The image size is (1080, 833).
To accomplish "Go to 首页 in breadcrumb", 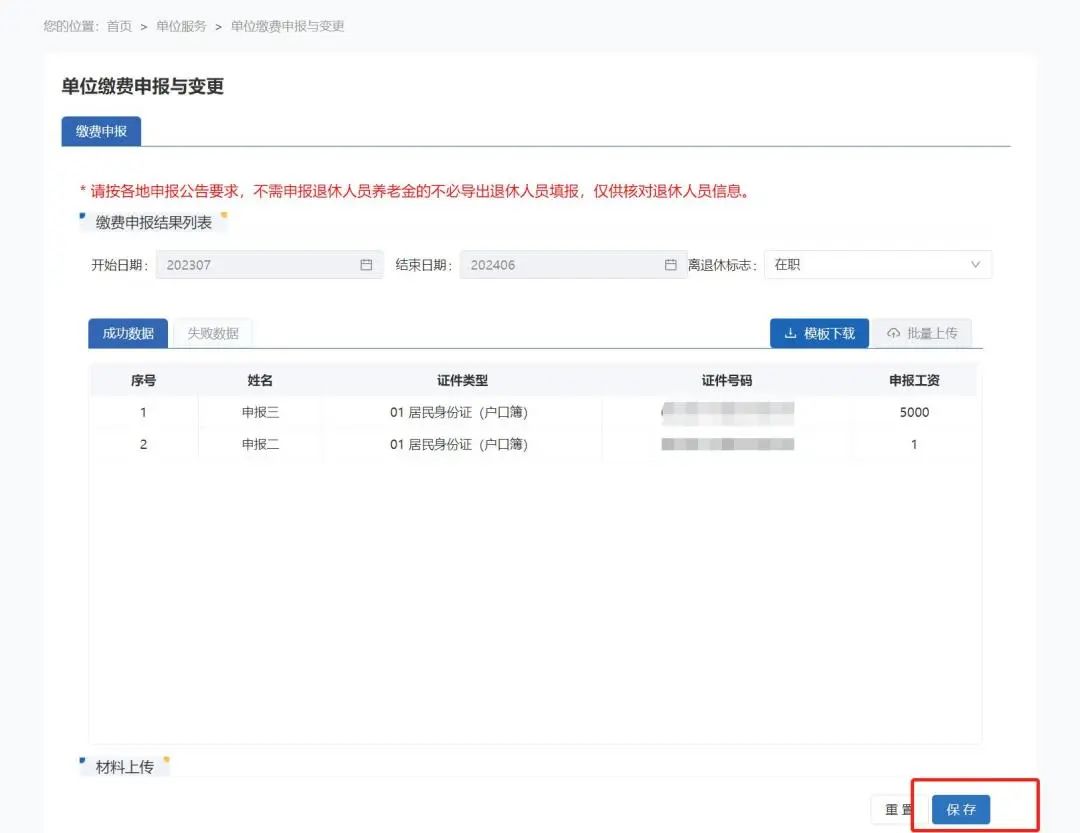I will click(119, 26).
